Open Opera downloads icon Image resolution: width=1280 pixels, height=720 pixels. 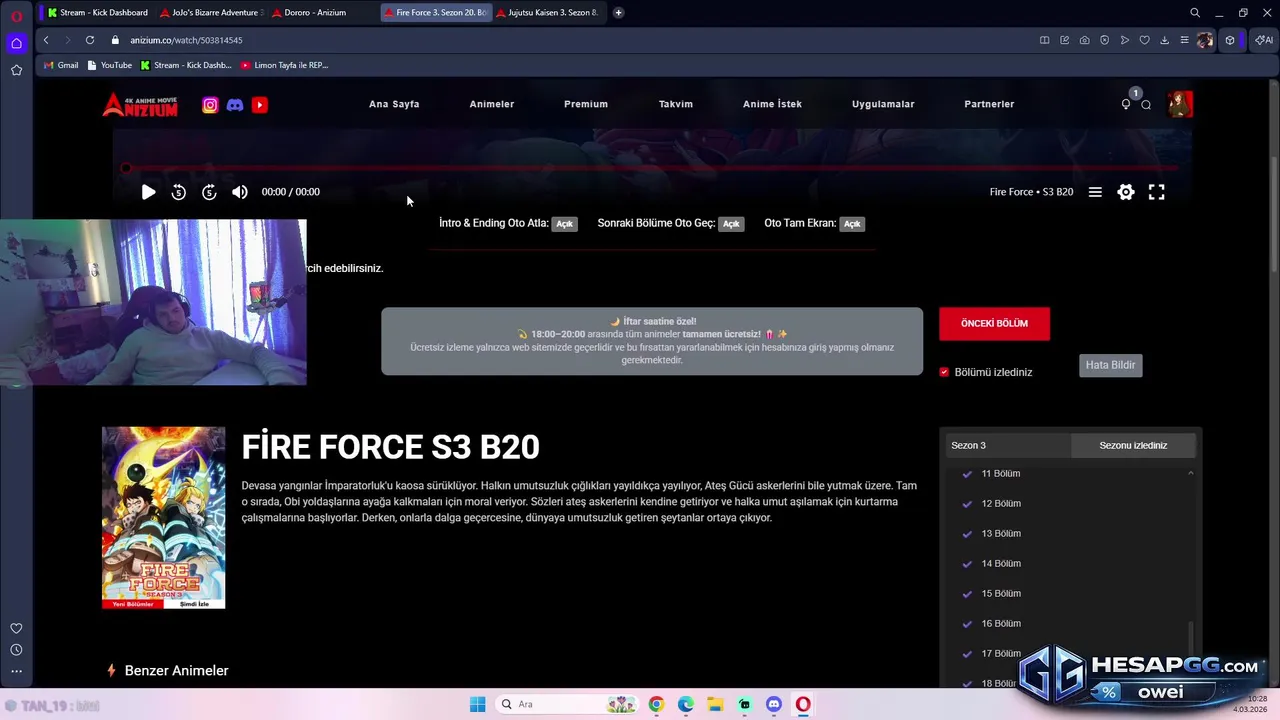(1164, 40)
